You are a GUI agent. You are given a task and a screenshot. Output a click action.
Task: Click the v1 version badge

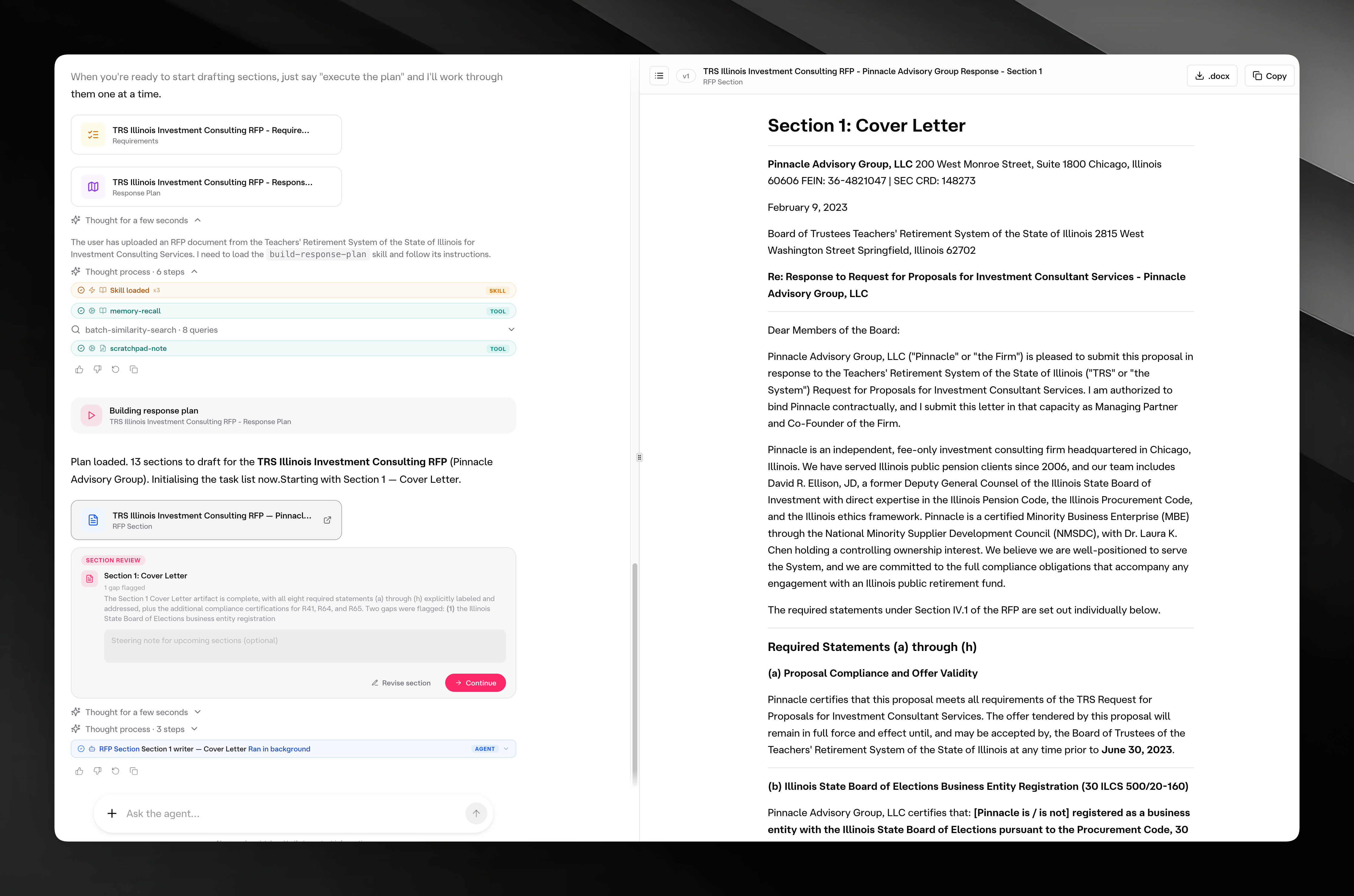pyautogui.click(x=686, y=76)
